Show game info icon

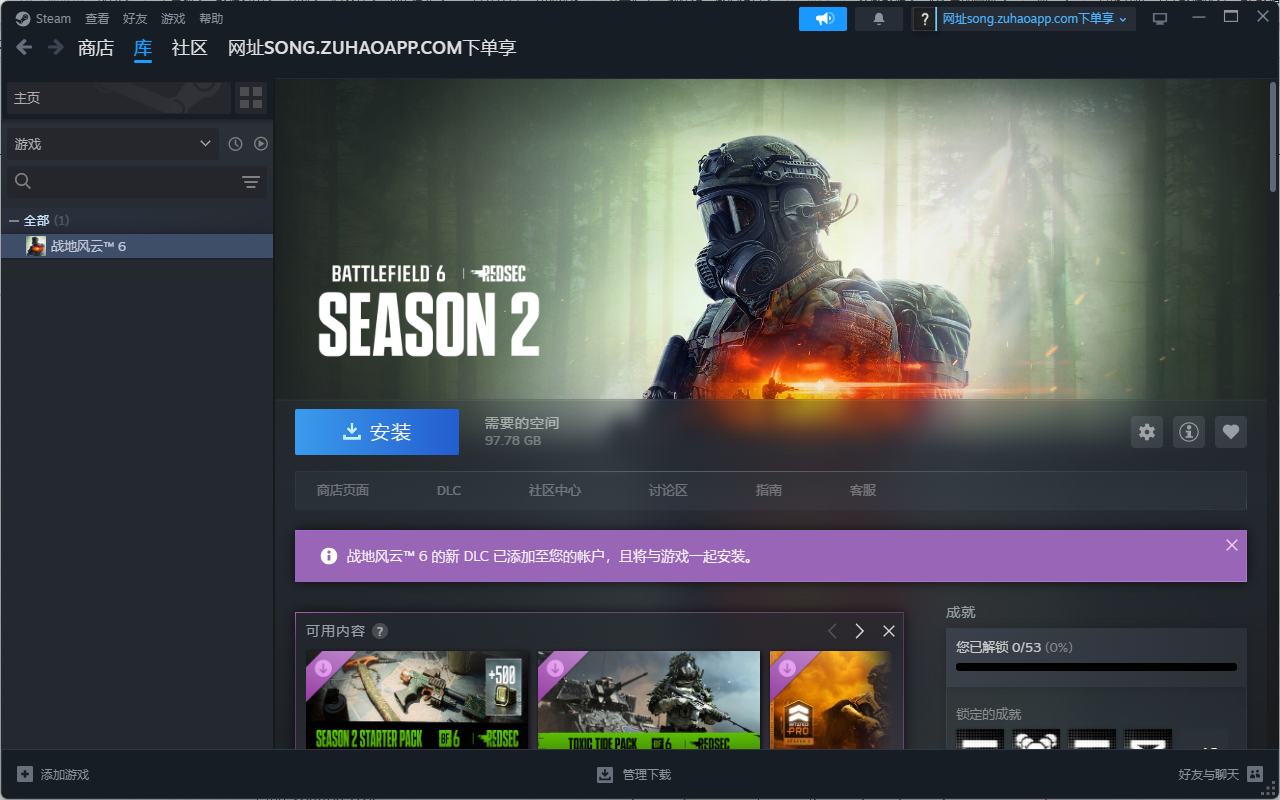(1189, 432)
